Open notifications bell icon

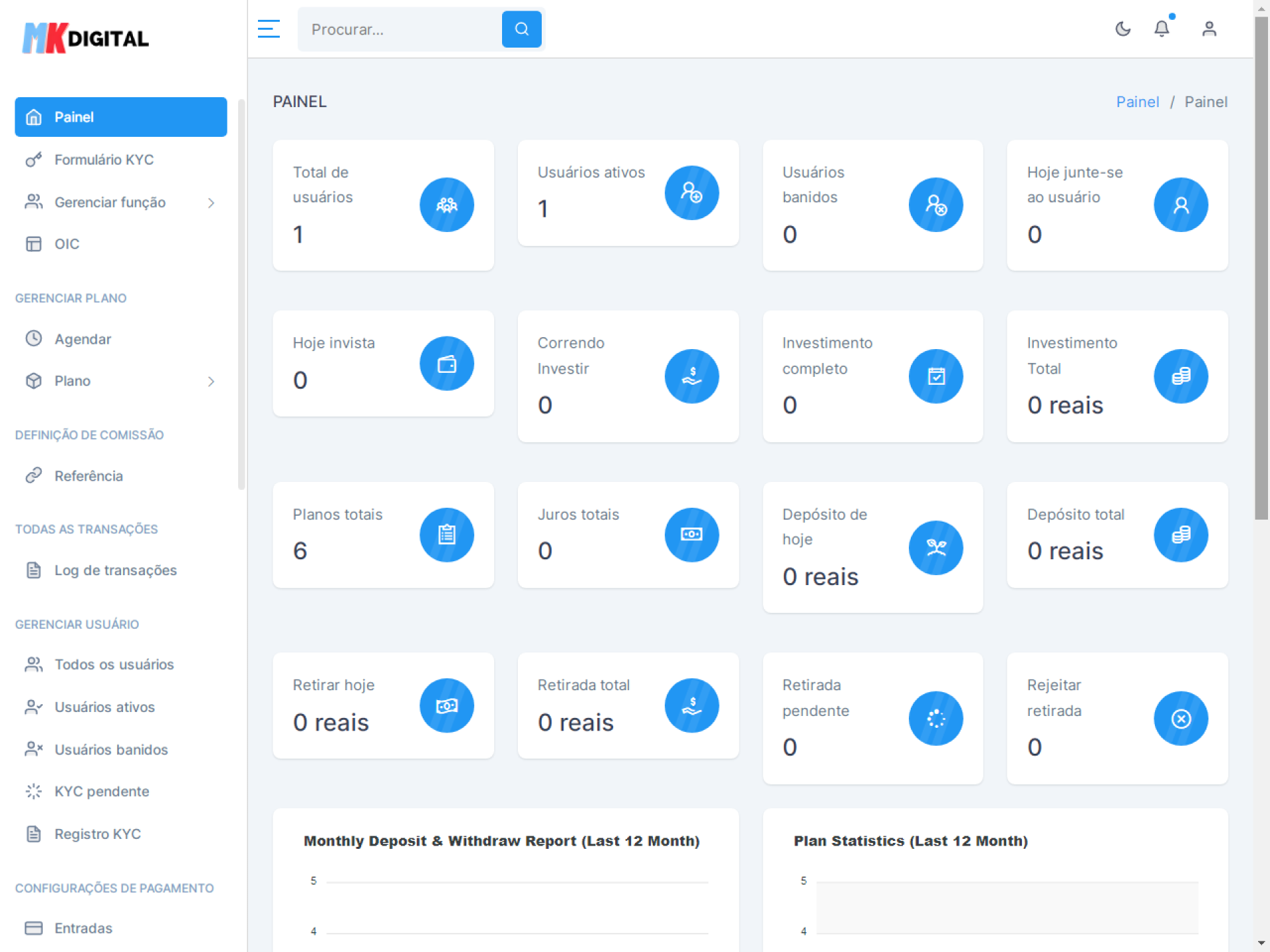1162,29
